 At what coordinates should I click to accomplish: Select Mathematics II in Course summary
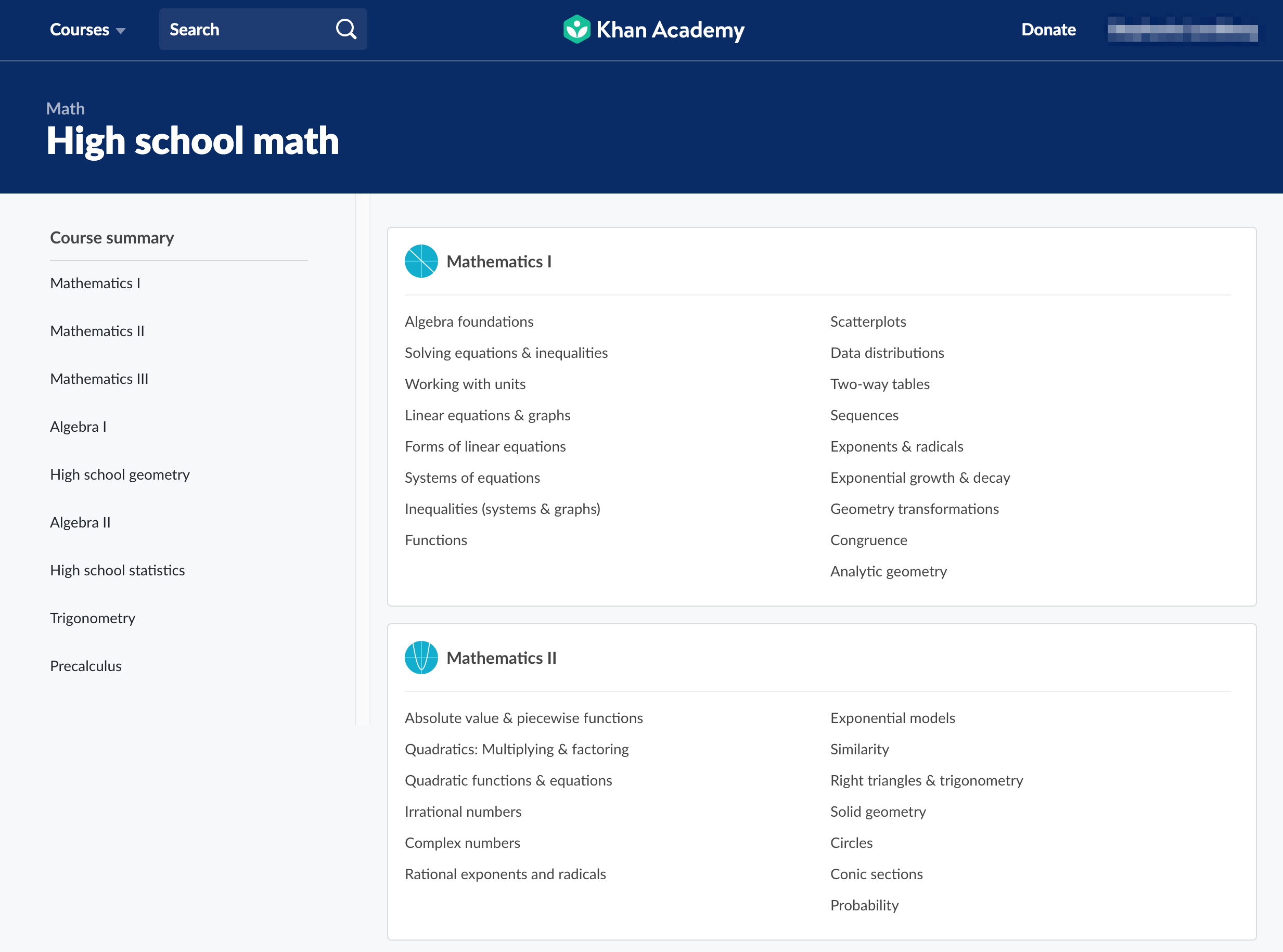coord(97,331)
